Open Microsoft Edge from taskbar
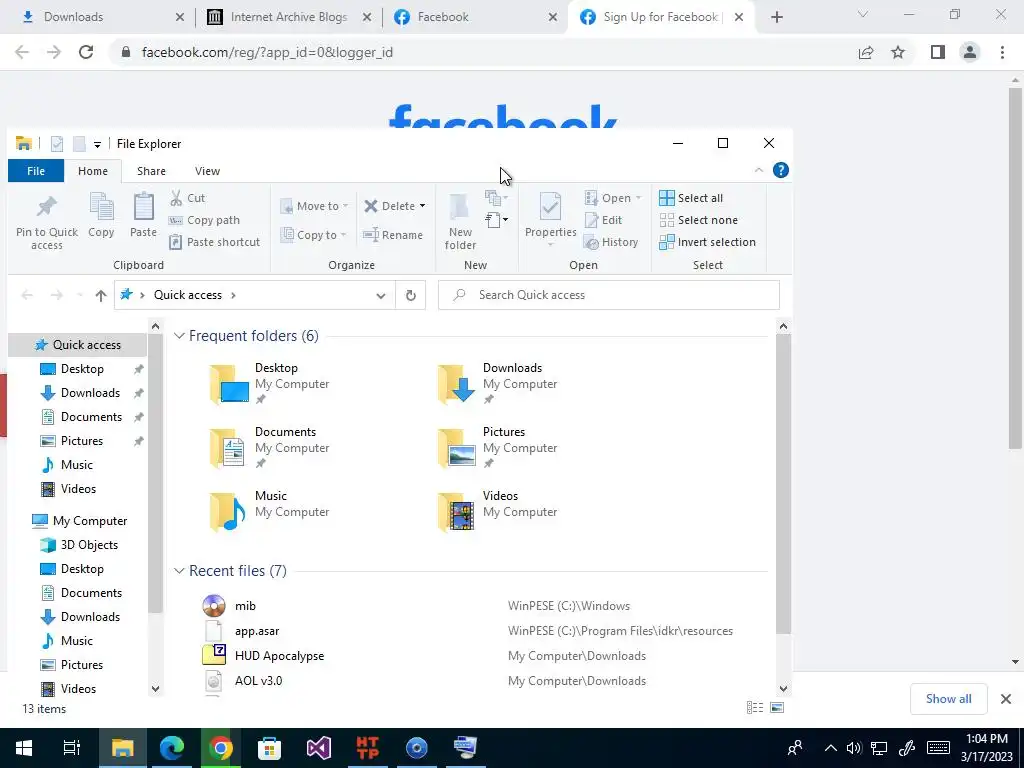The image size is (1024, 768). (x=172, y=748)
